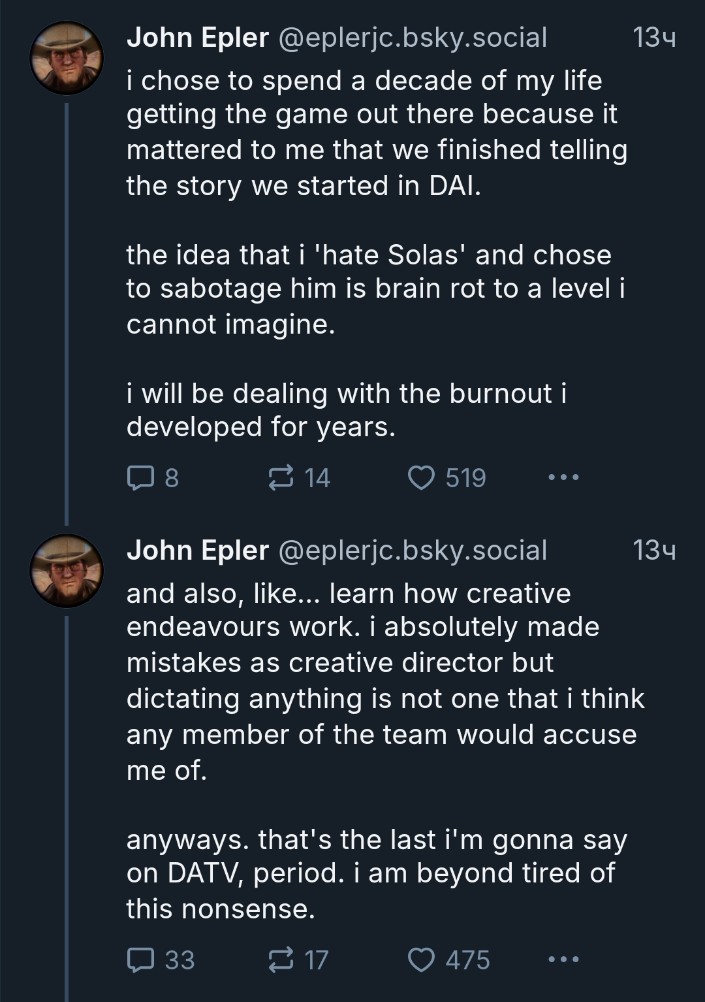Open John Epler's name link in the first post
705x1002 pixels.
tap(197, 39)
